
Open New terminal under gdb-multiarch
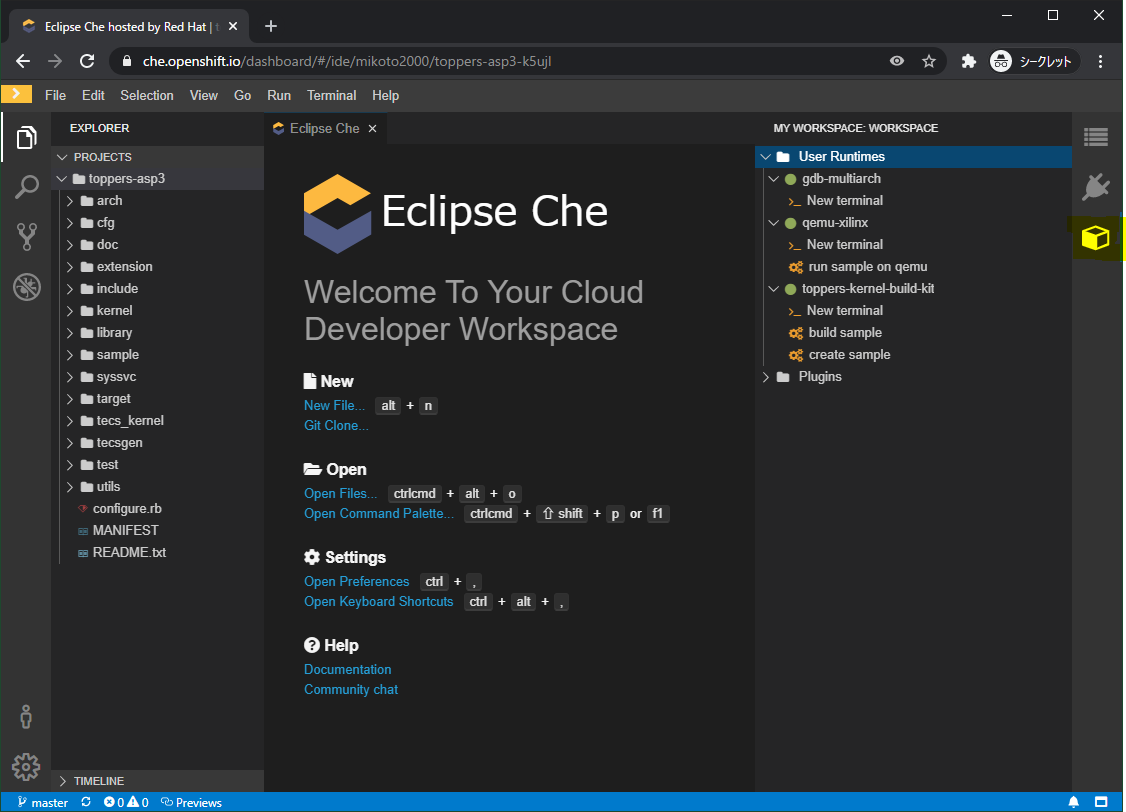click(x=844, y=200)
